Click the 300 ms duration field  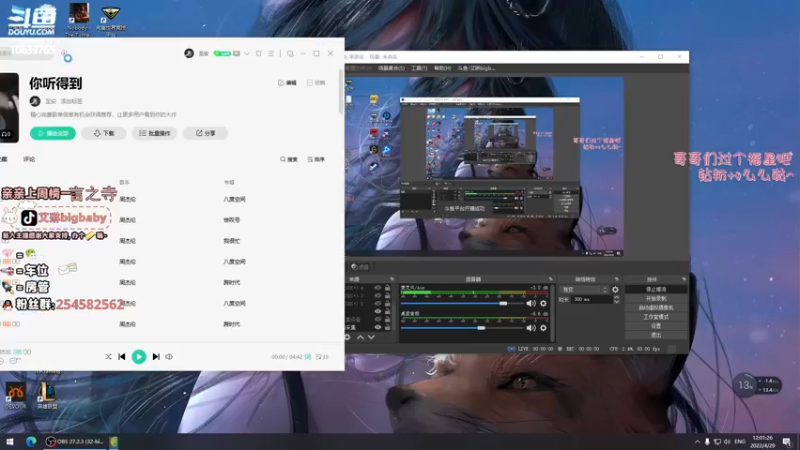(592, 299)
